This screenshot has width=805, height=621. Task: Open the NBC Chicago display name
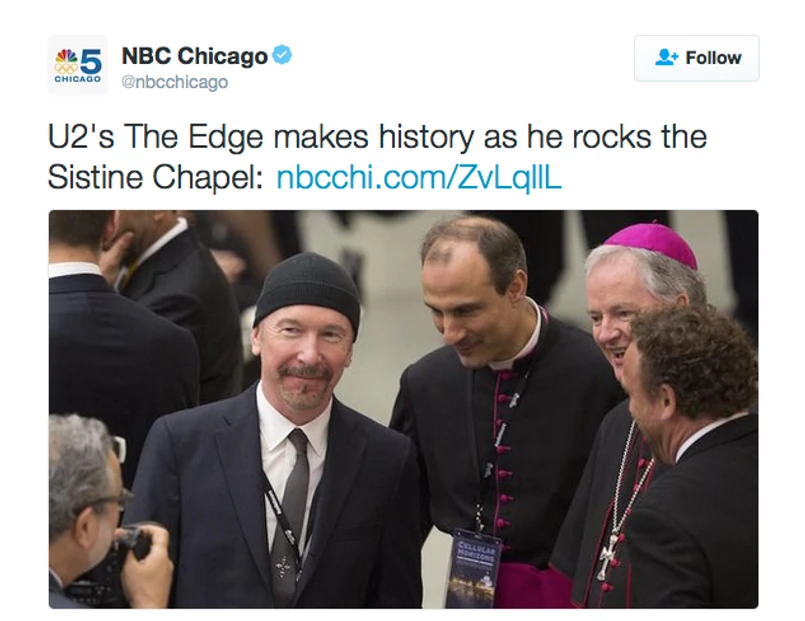click(195, 55)
